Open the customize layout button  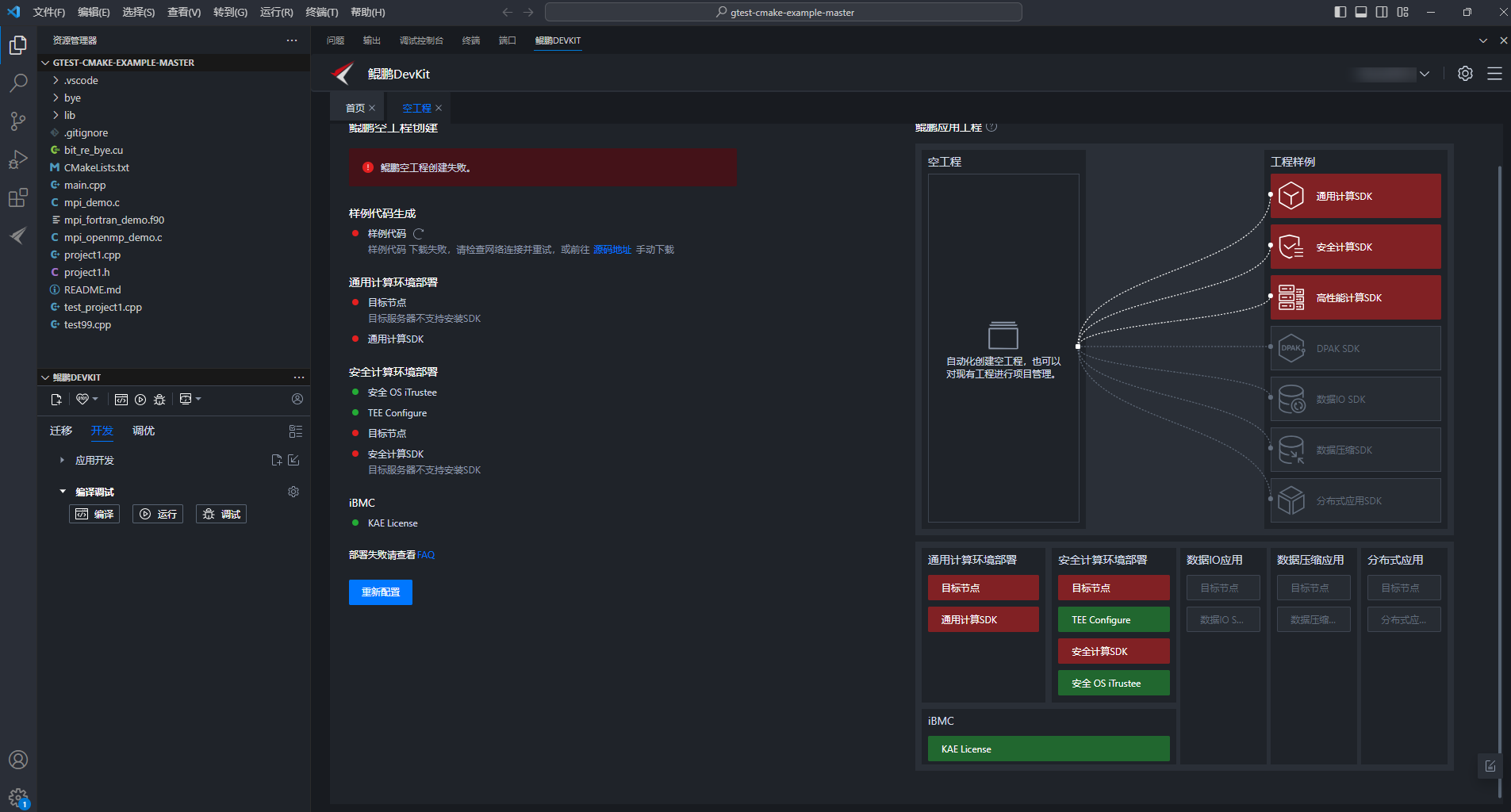pyautogui.click(x=1403, y=12)
